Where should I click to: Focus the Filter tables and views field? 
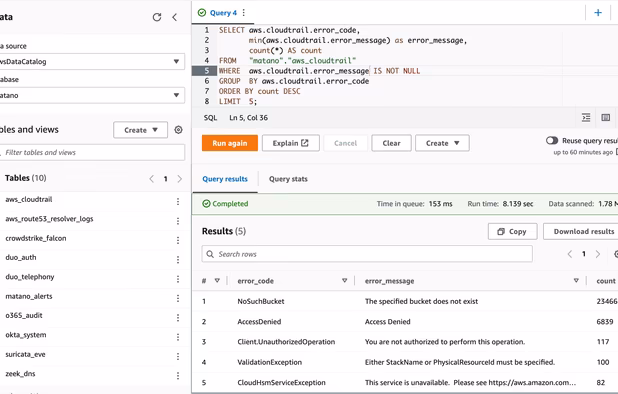tap(91, 152)
